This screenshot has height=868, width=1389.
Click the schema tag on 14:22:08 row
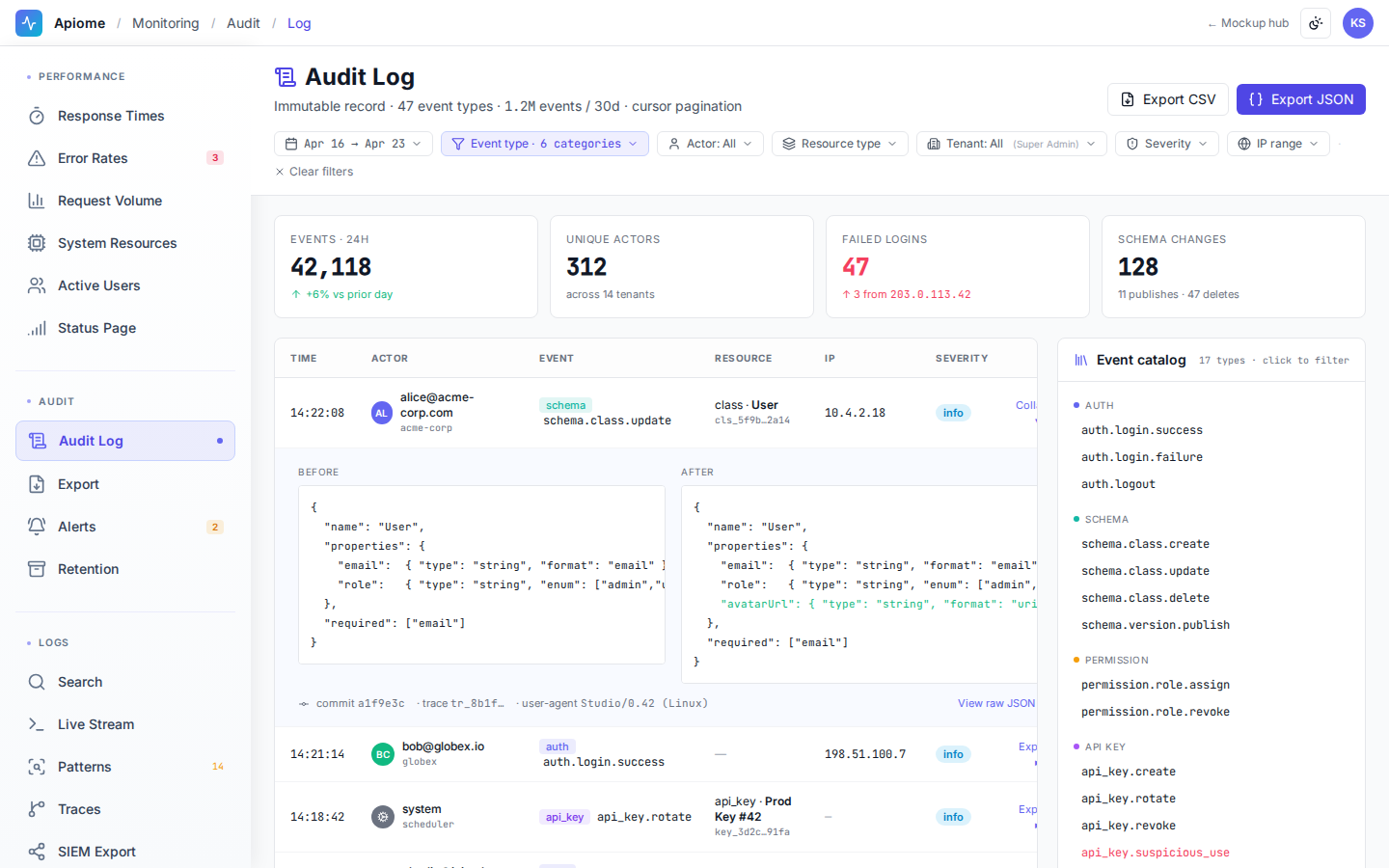pyautogui.click(x=565, y=405)
